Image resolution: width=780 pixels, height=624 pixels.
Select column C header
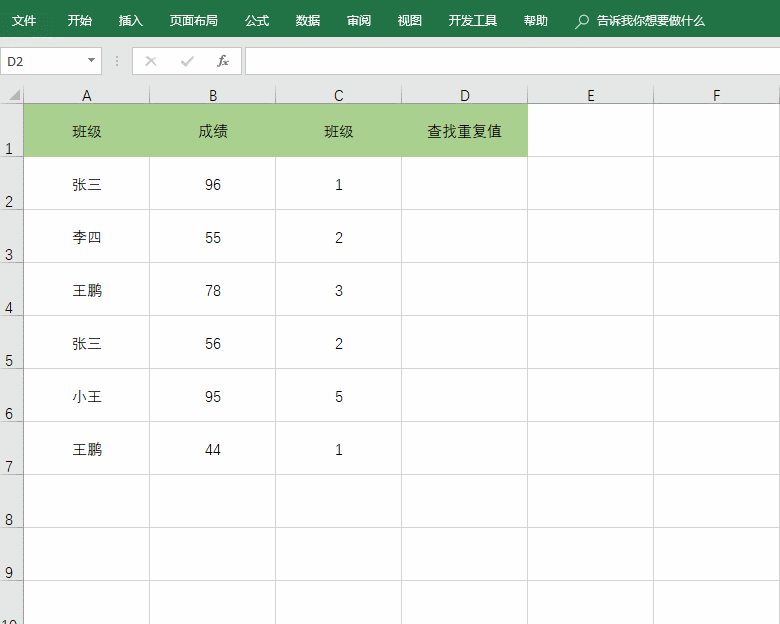point(338,95)
